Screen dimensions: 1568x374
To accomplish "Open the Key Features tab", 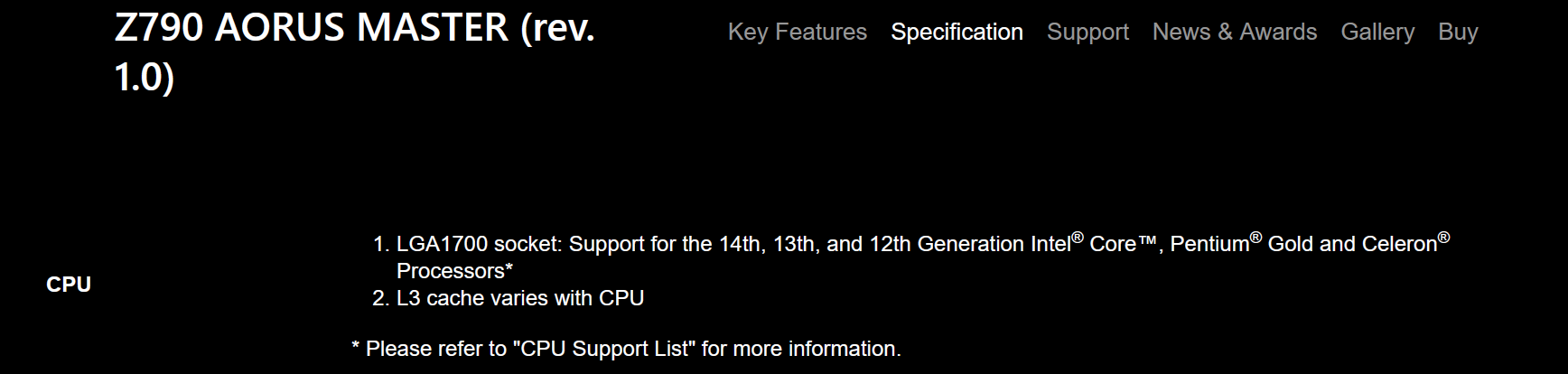I will [x=797, y=33].
